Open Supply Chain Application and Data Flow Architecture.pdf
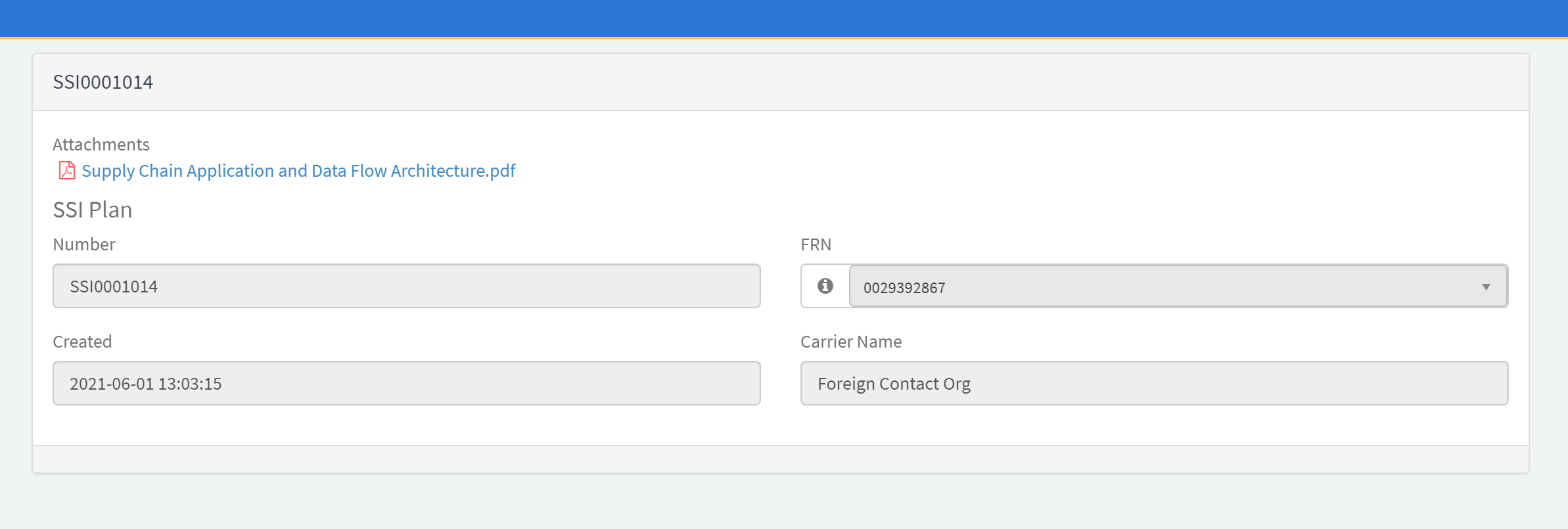1568x529 pixels. [x=298, y=171]
